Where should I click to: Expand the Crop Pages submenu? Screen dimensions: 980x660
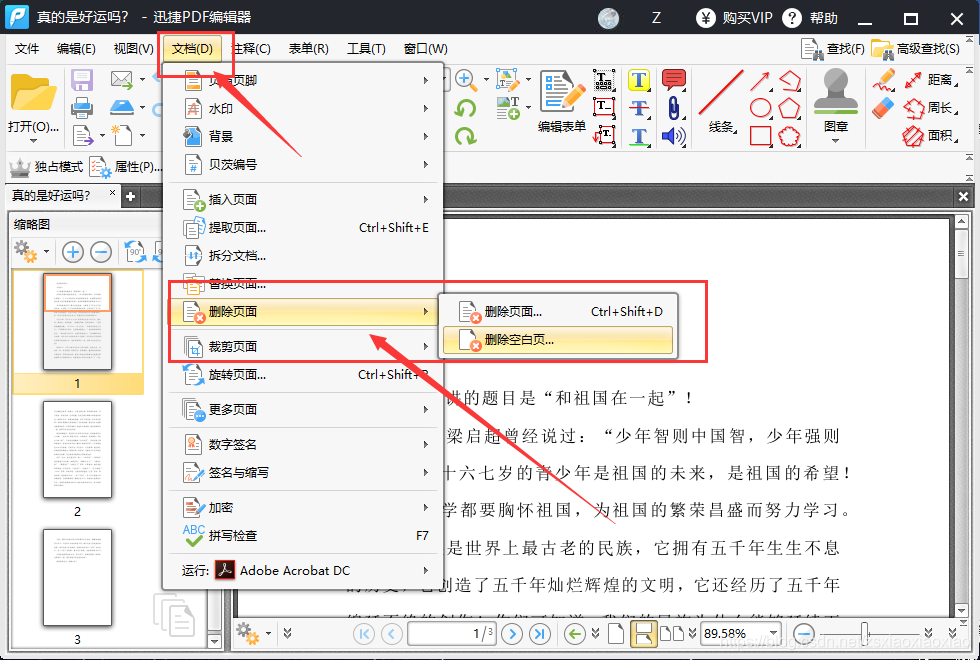pos(302,346)
